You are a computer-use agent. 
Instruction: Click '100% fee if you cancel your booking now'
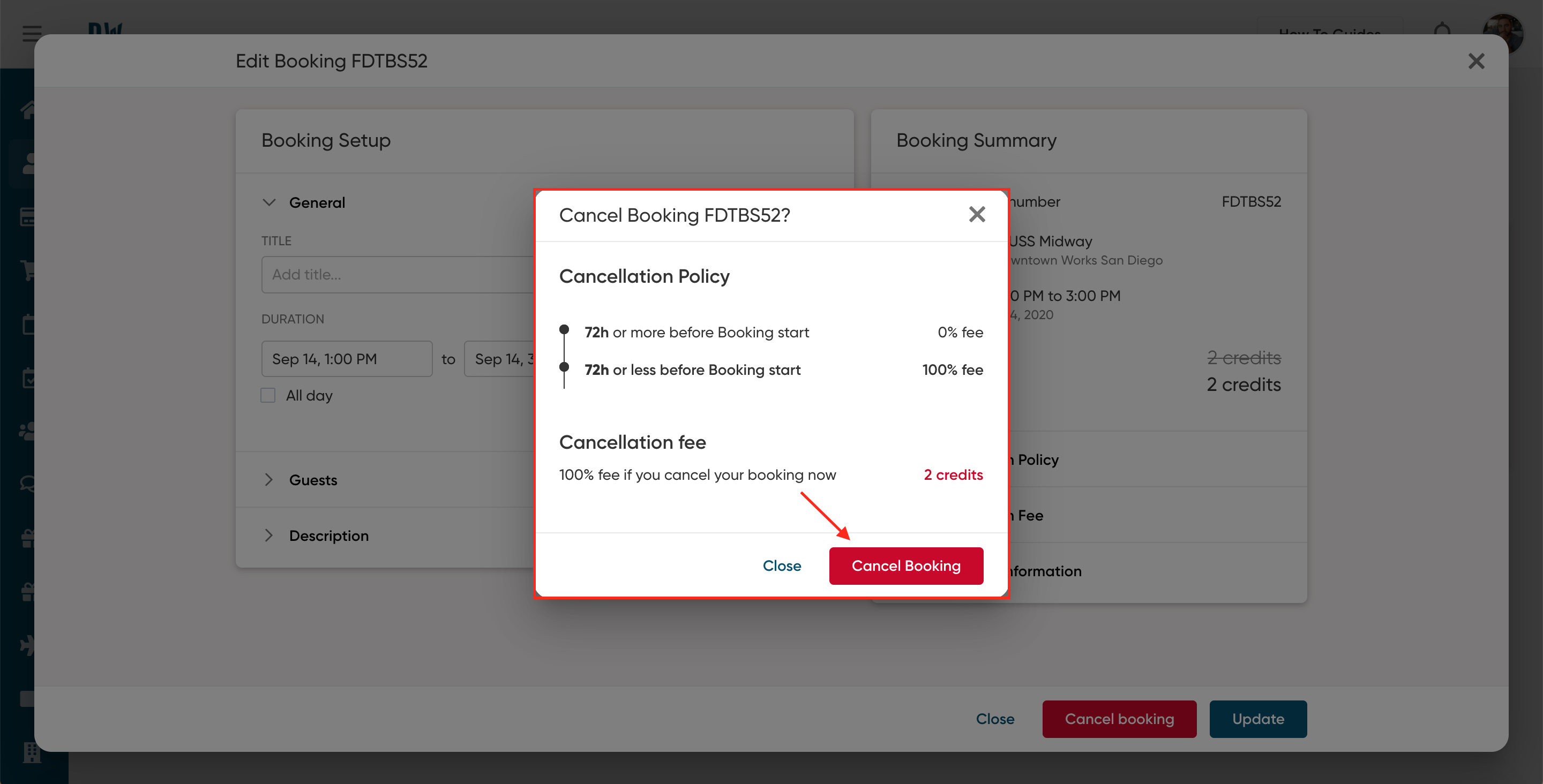pos(697,475)
